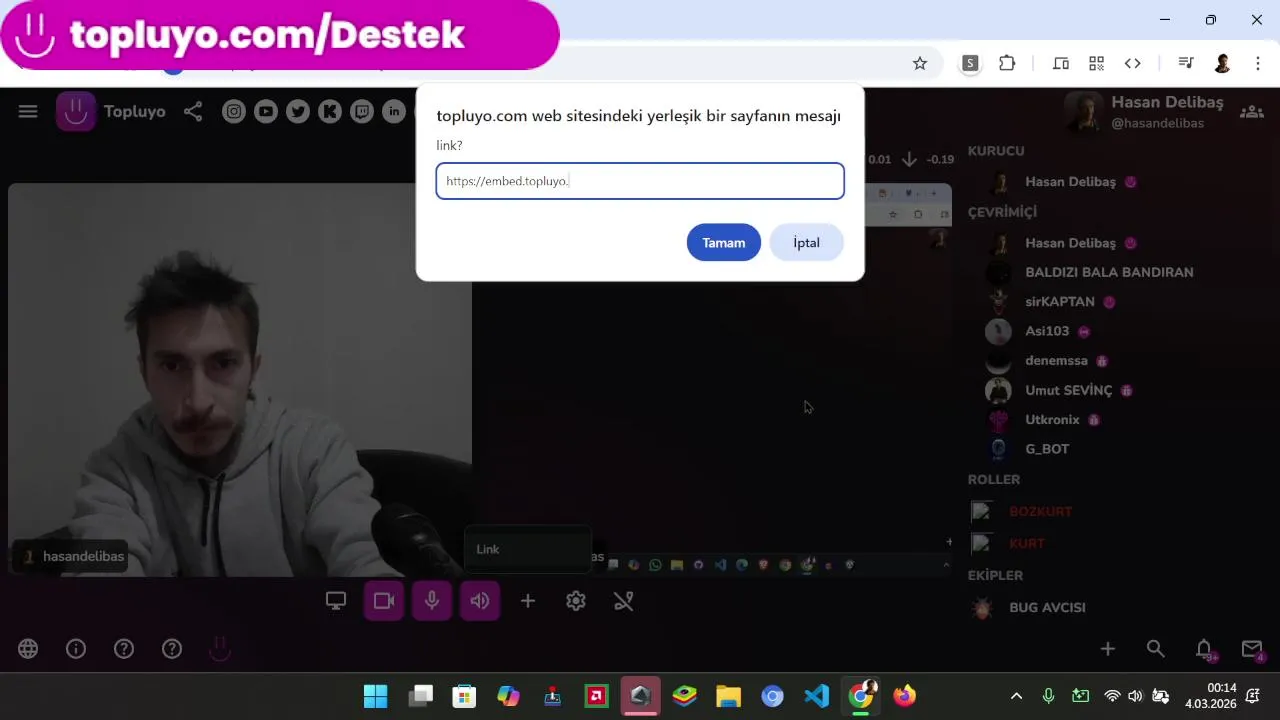This screenshot has height=720, width=1280.
Task: Click the down arrow next to -0.19
Action: click(x=909, y=159)
